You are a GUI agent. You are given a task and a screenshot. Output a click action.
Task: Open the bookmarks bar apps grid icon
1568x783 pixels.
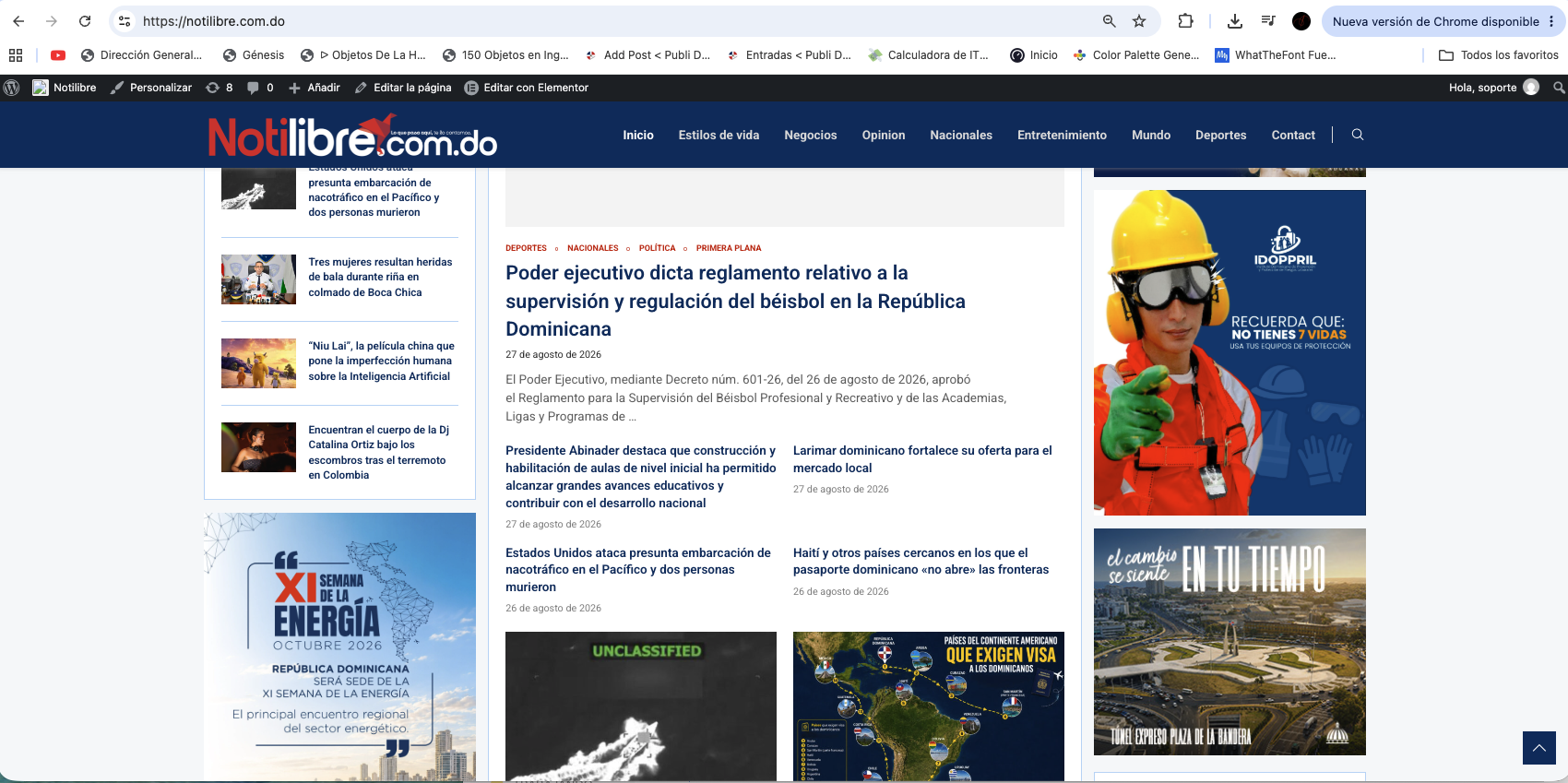(x=16, y=55)
